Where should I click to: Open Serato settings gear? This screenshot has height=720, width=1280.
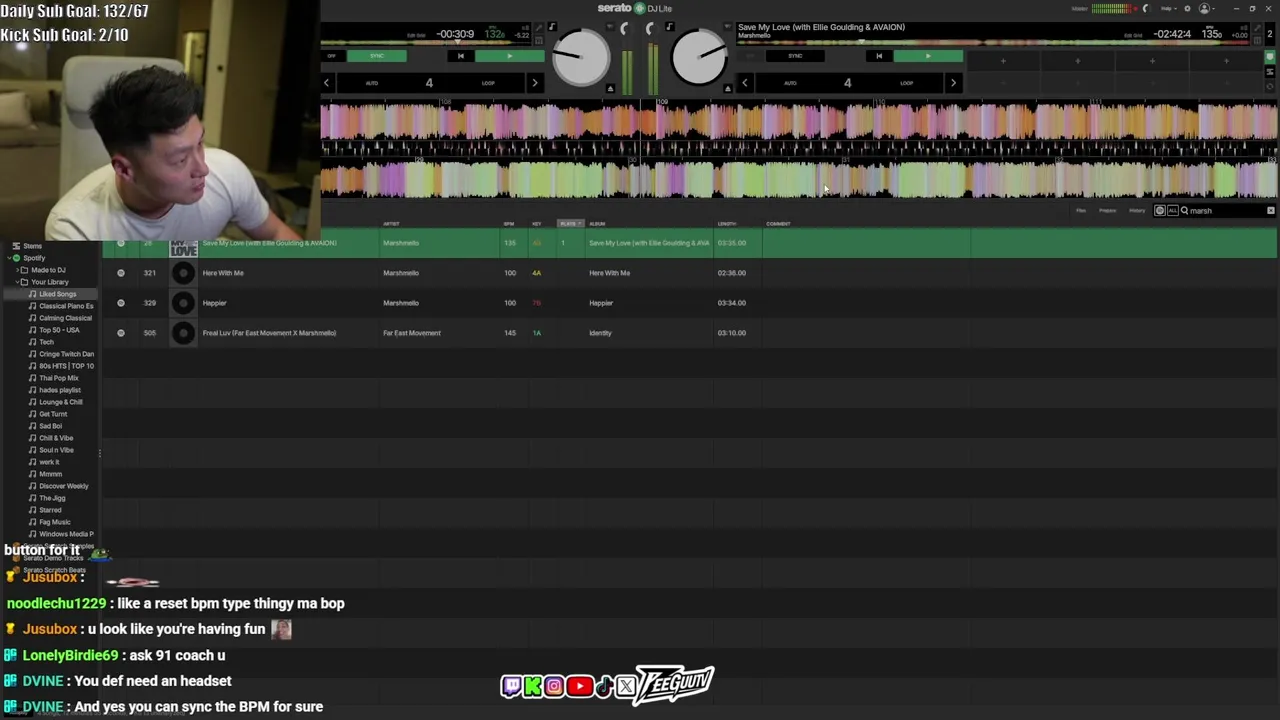(1187, 8)
